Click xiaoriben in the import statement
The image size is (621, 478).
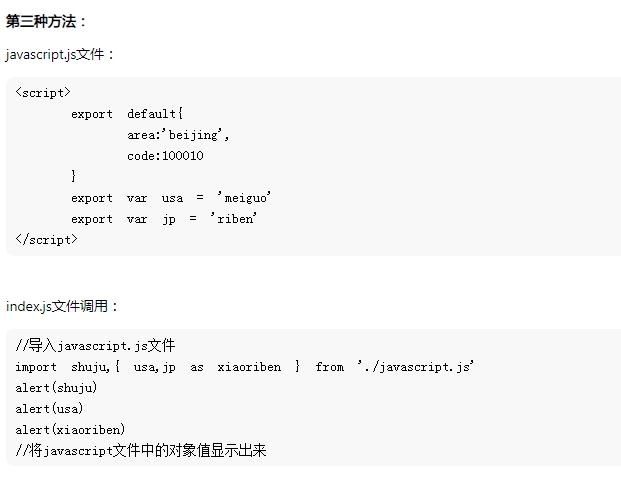[249, 367]
